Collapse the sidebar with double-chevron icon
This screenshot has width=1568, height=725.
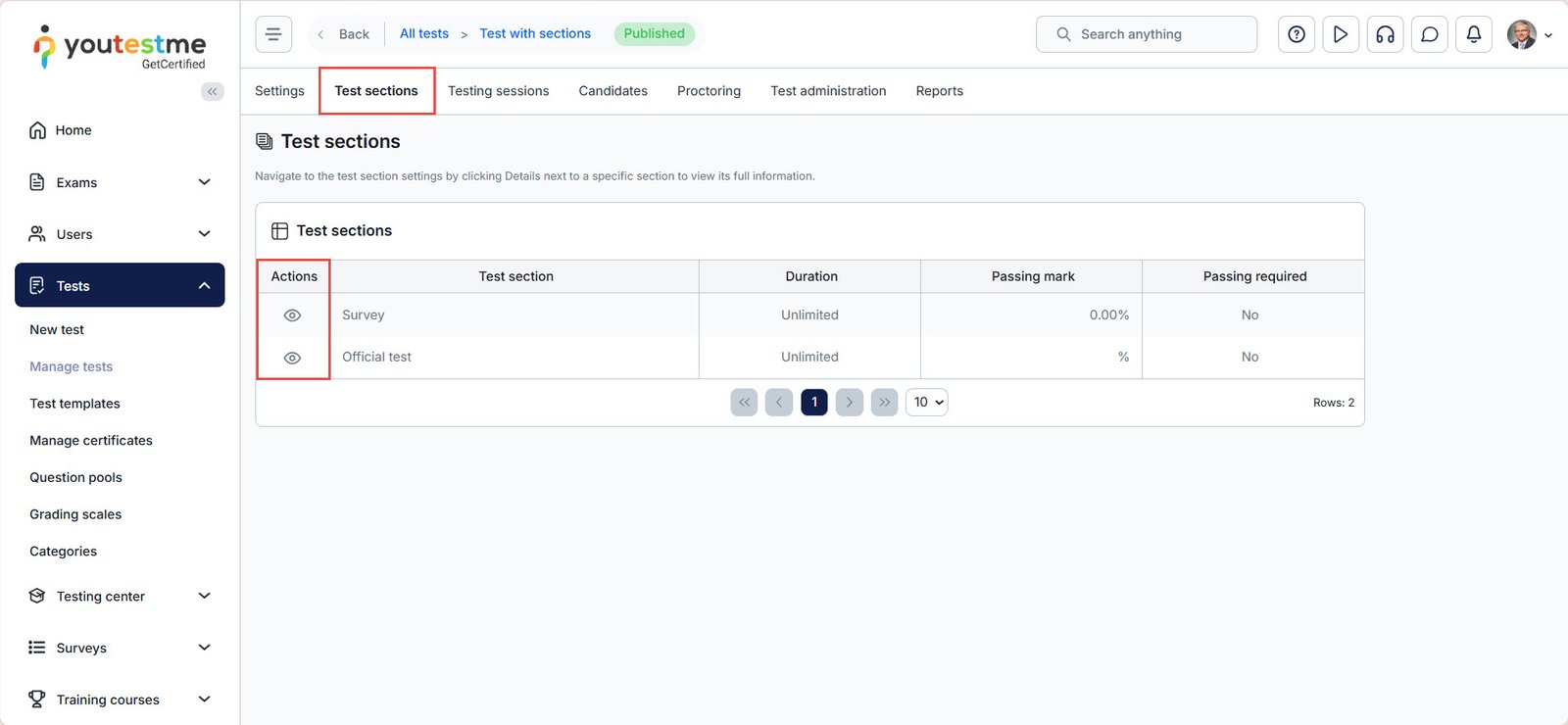tap(212, 91)
